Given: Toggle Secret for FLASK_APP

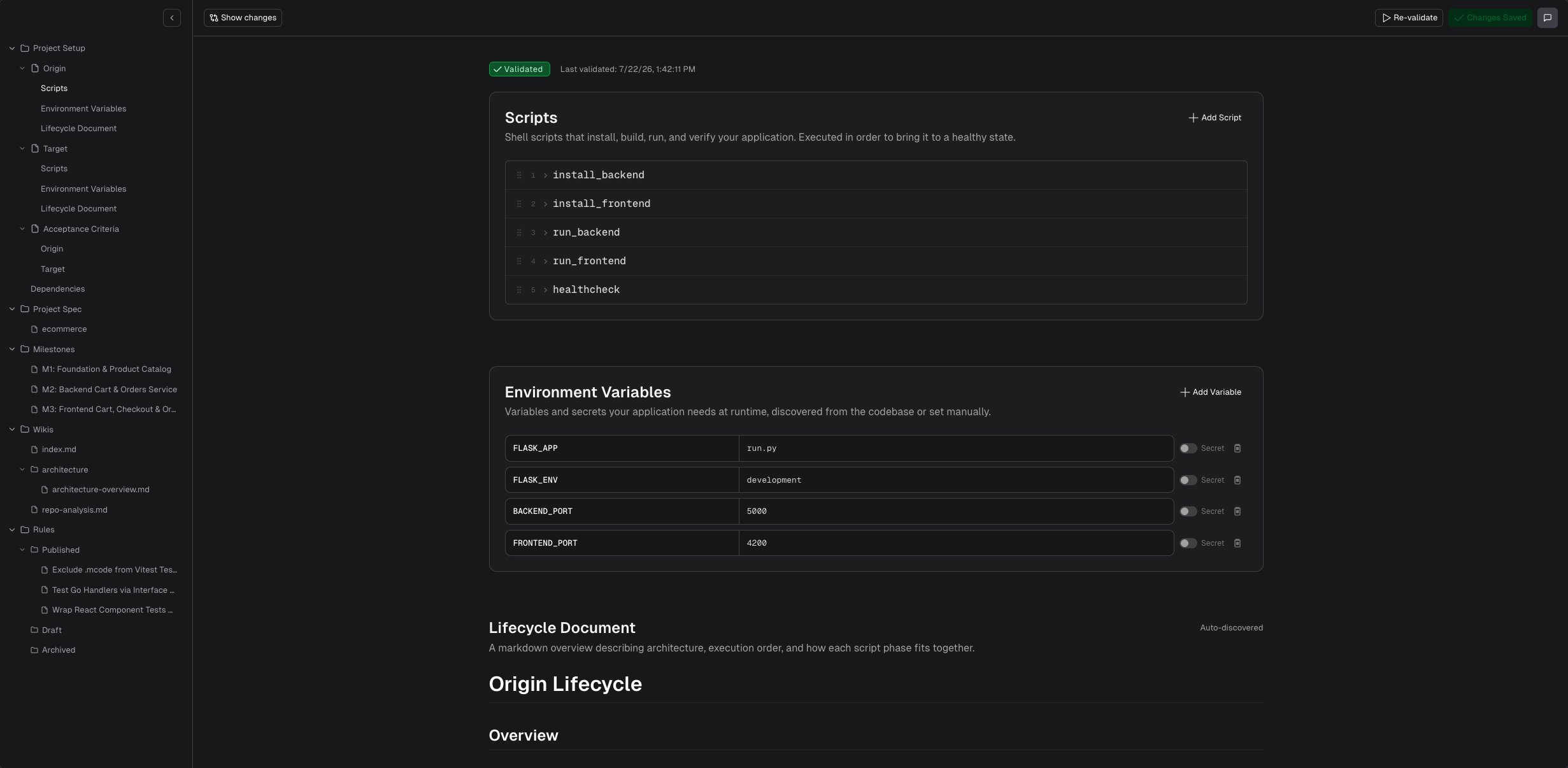Looking at the screenshot, I should coord(1188,448).
